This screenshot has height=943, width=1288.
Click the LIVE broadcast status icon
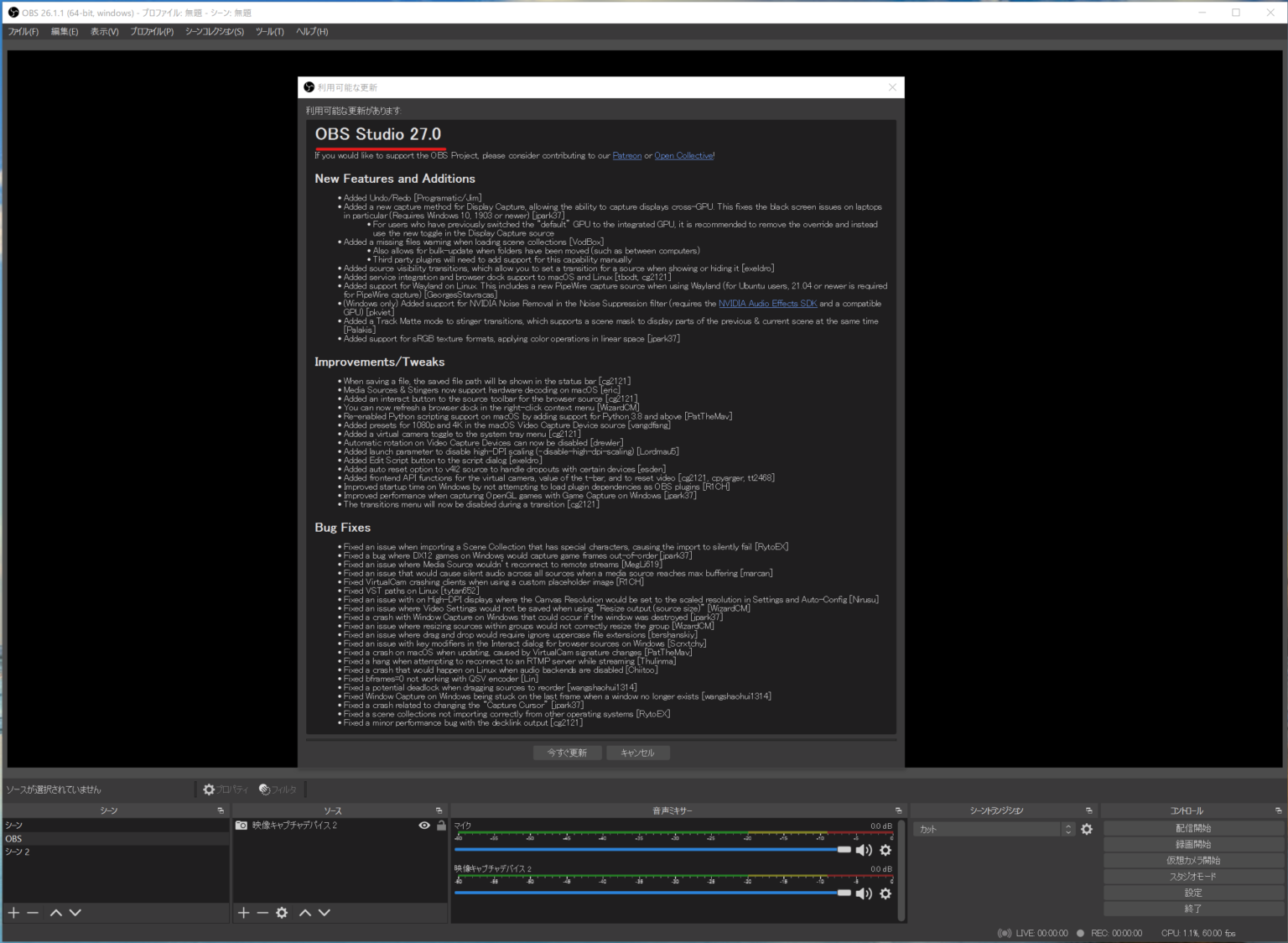1004,933
